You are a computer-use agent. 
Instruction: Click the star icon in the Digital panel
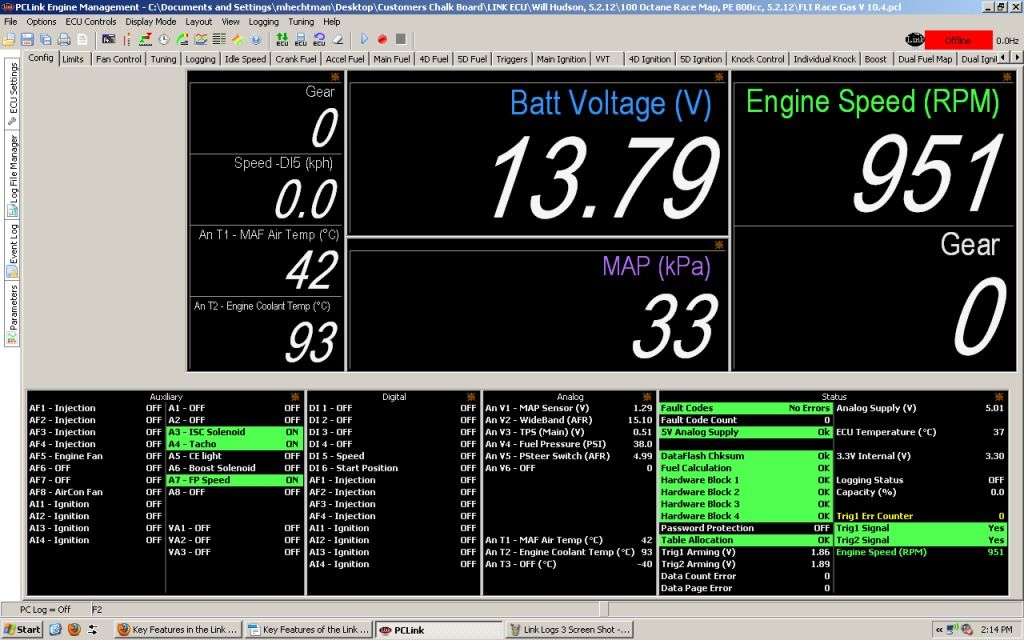point(471,397)
